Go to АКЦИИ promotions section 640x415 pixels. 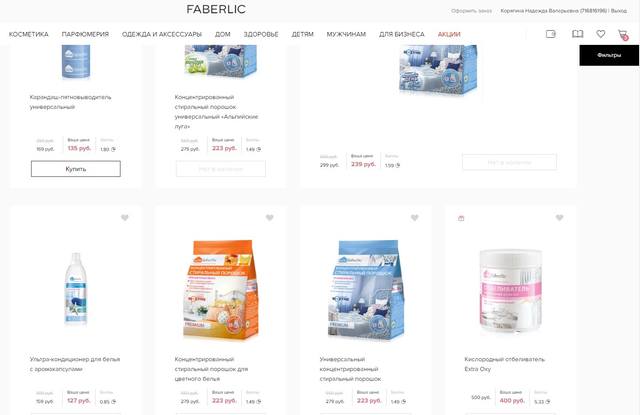(449, 34)
